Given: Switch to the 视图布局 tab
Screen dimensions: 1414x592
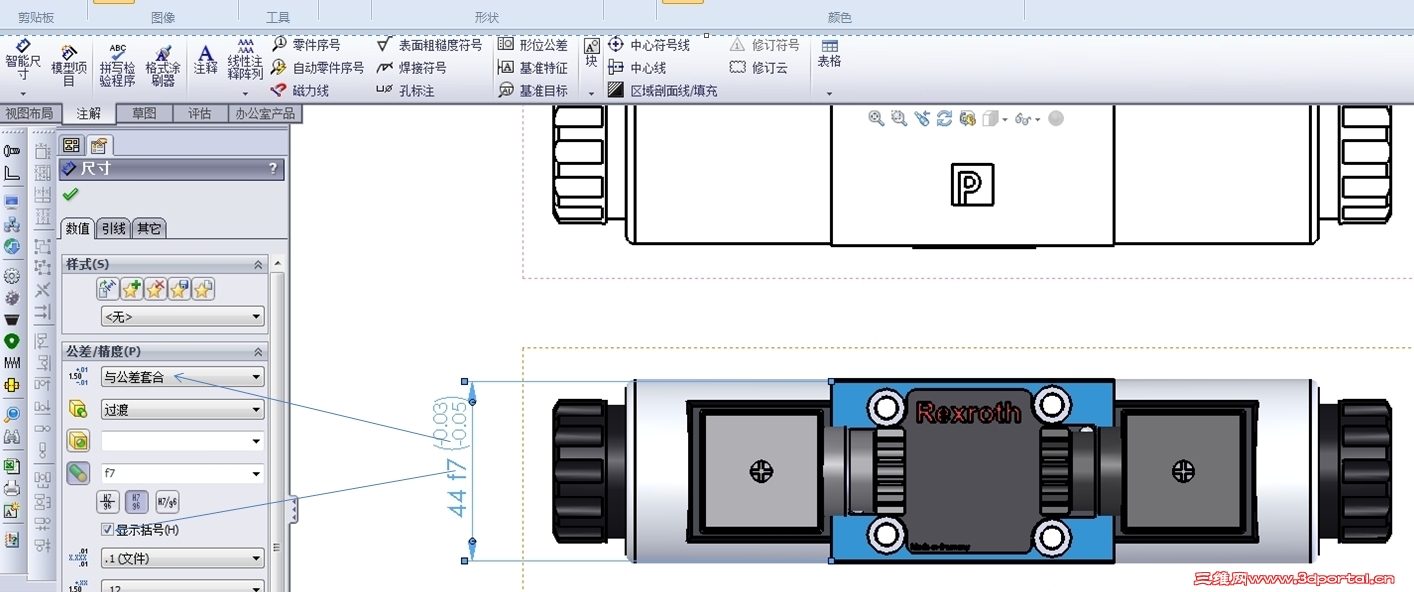Looking at the screenshot, I should 29,113.
